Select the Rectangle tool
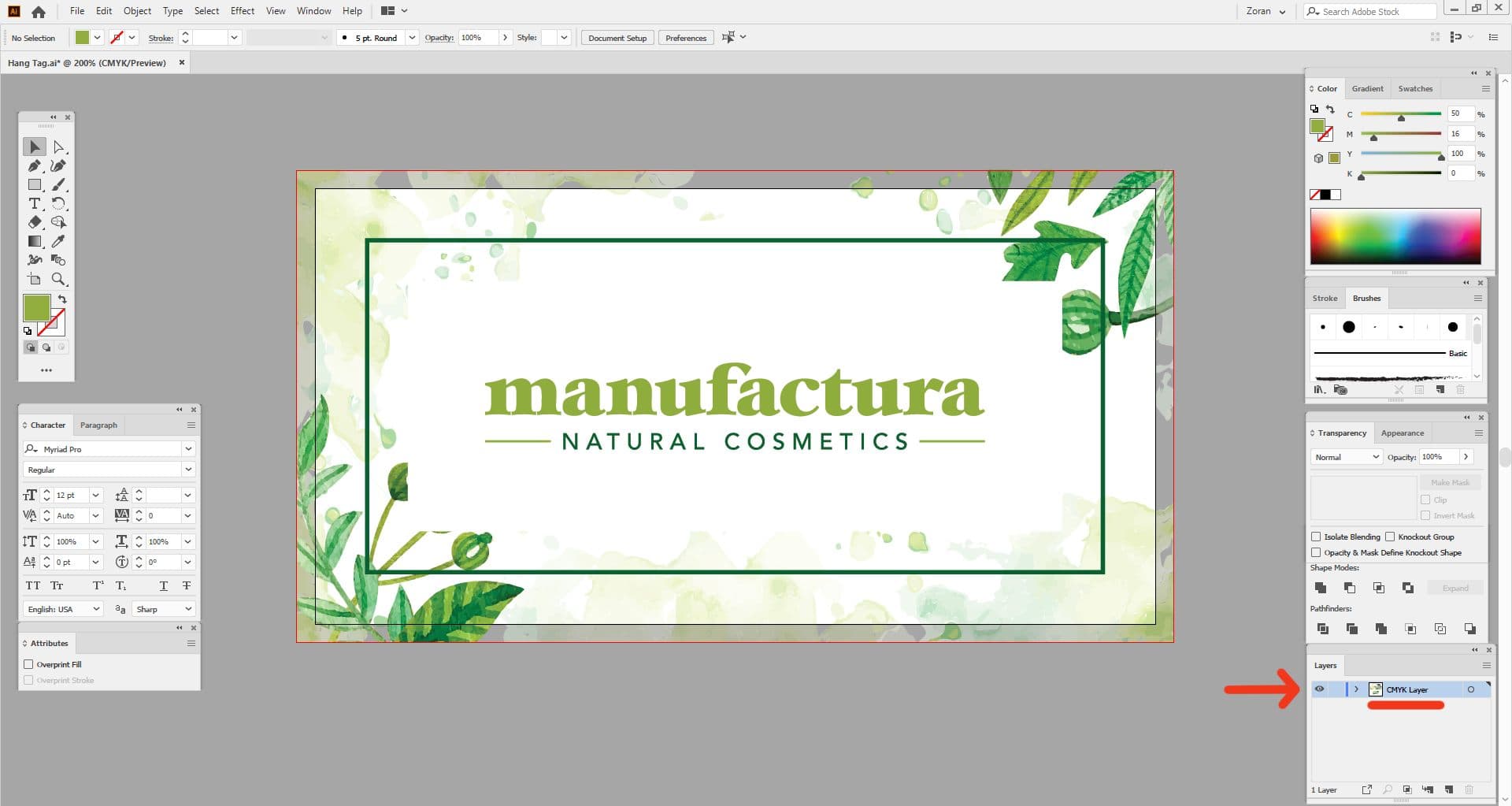Viewport: 1512px width, 806px height. click(x=35, y=184)
